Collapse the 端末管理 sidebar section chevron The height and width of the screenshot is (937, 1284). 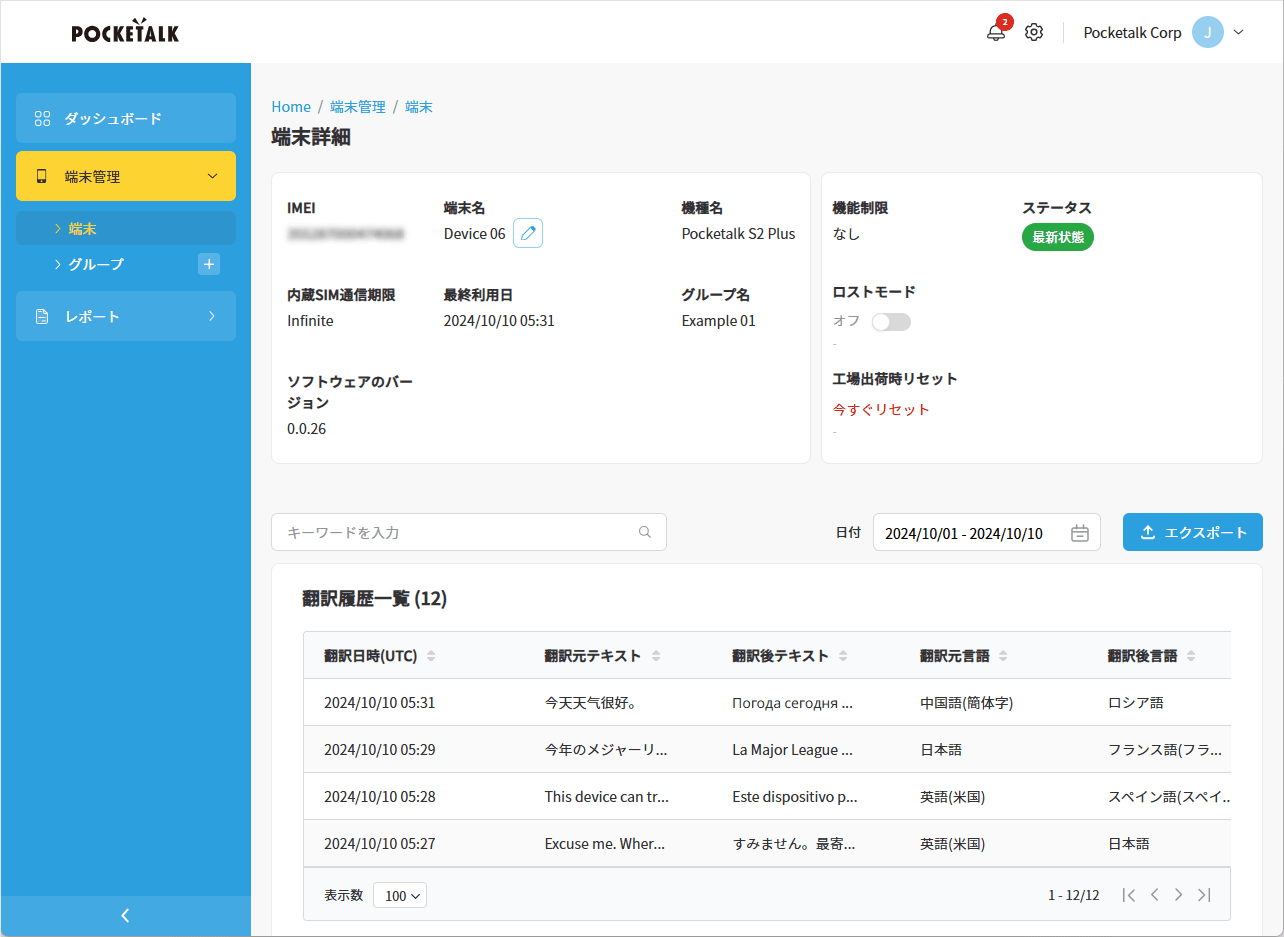(212, 176)
